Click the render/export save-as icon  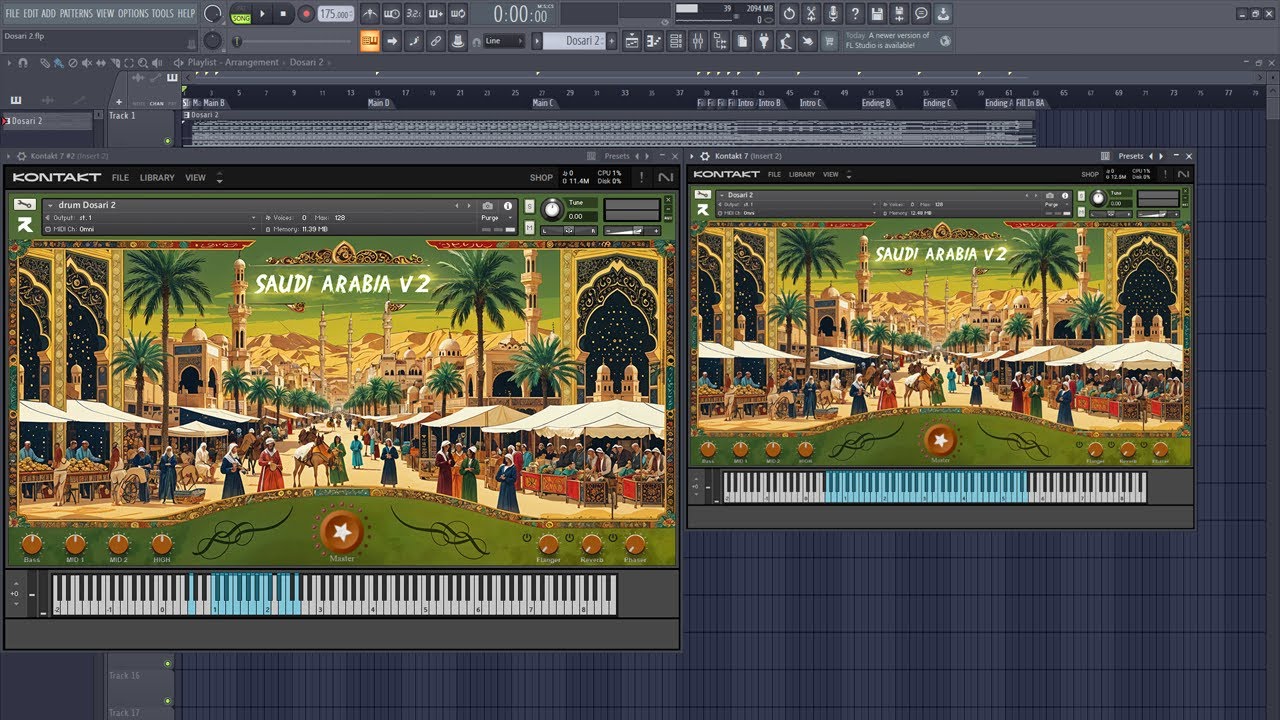(899, 14)
